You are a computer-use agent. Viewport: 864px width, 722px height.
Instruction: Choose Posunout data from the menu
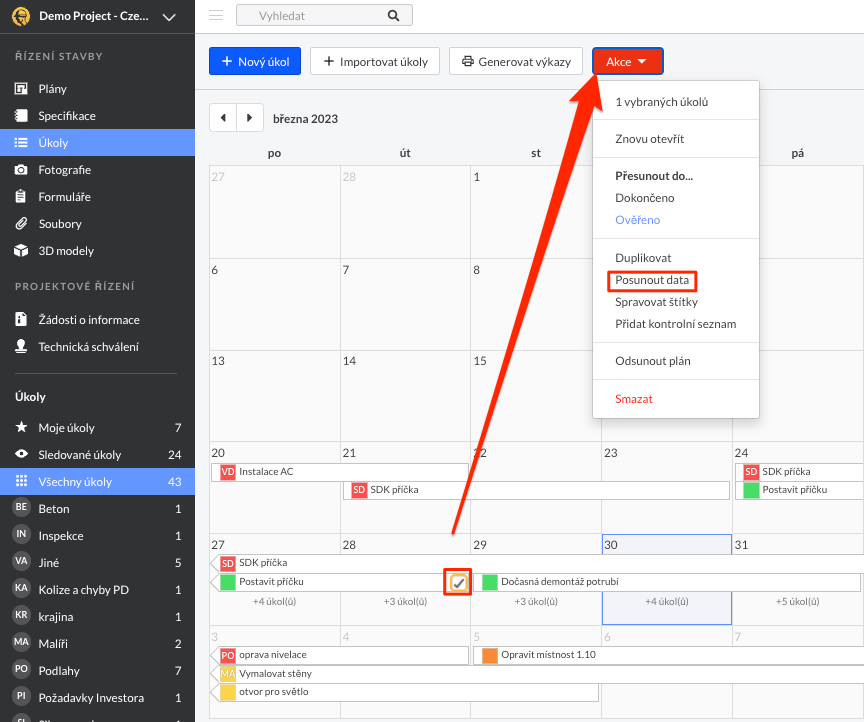coord(652,280)
